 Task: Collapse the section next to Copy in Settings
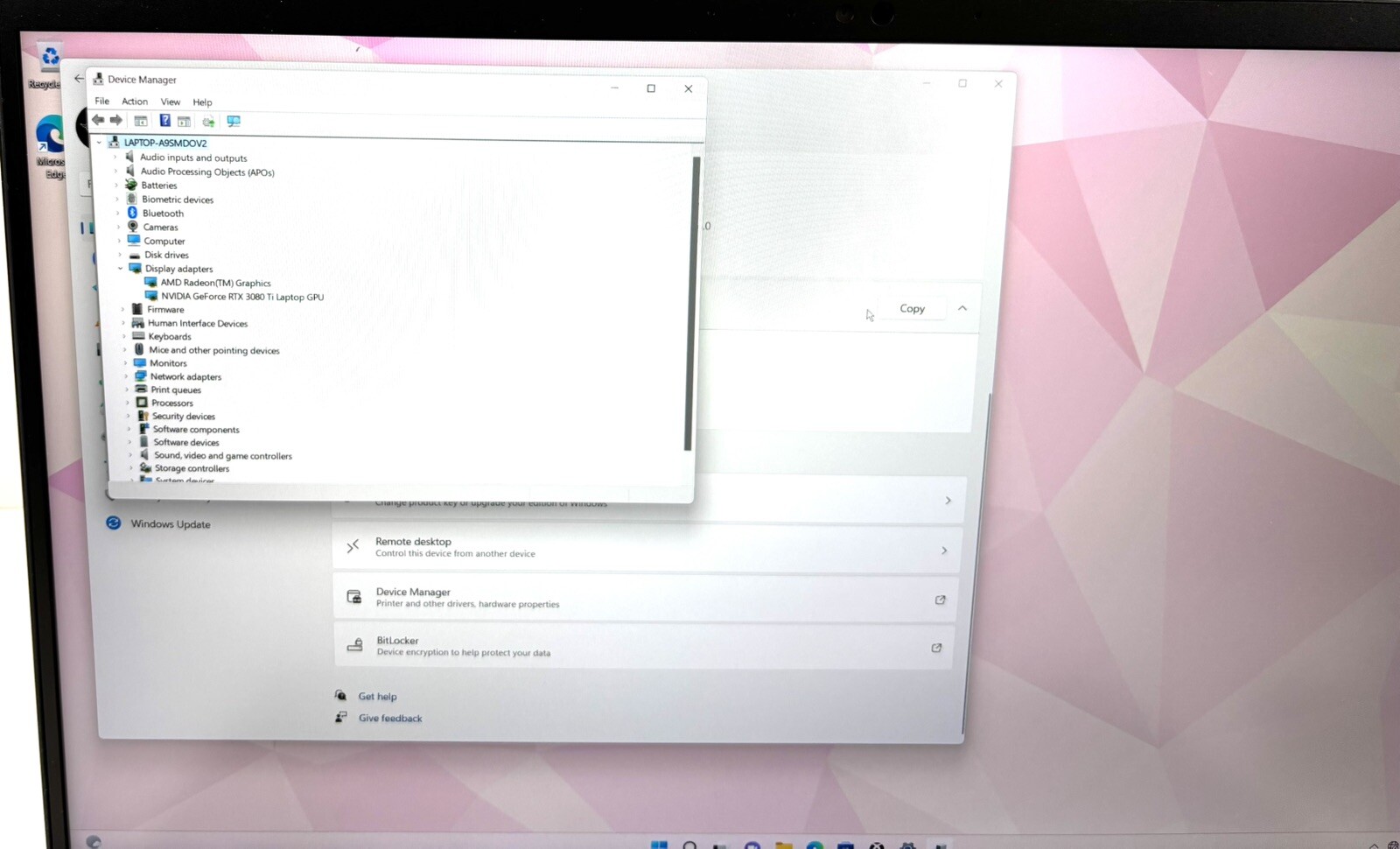pyautogui.click(x=962, y=308)
